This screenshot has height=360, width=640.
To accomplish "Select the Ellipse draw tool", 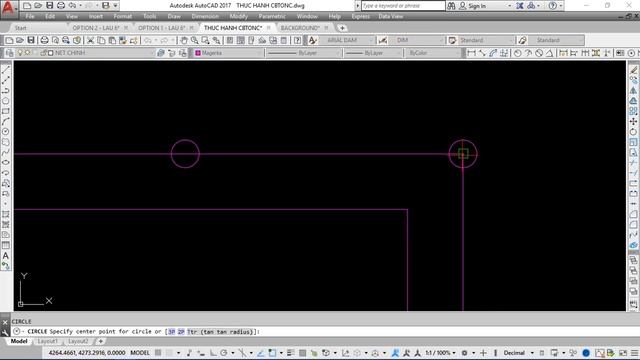I will pos(6,162).
